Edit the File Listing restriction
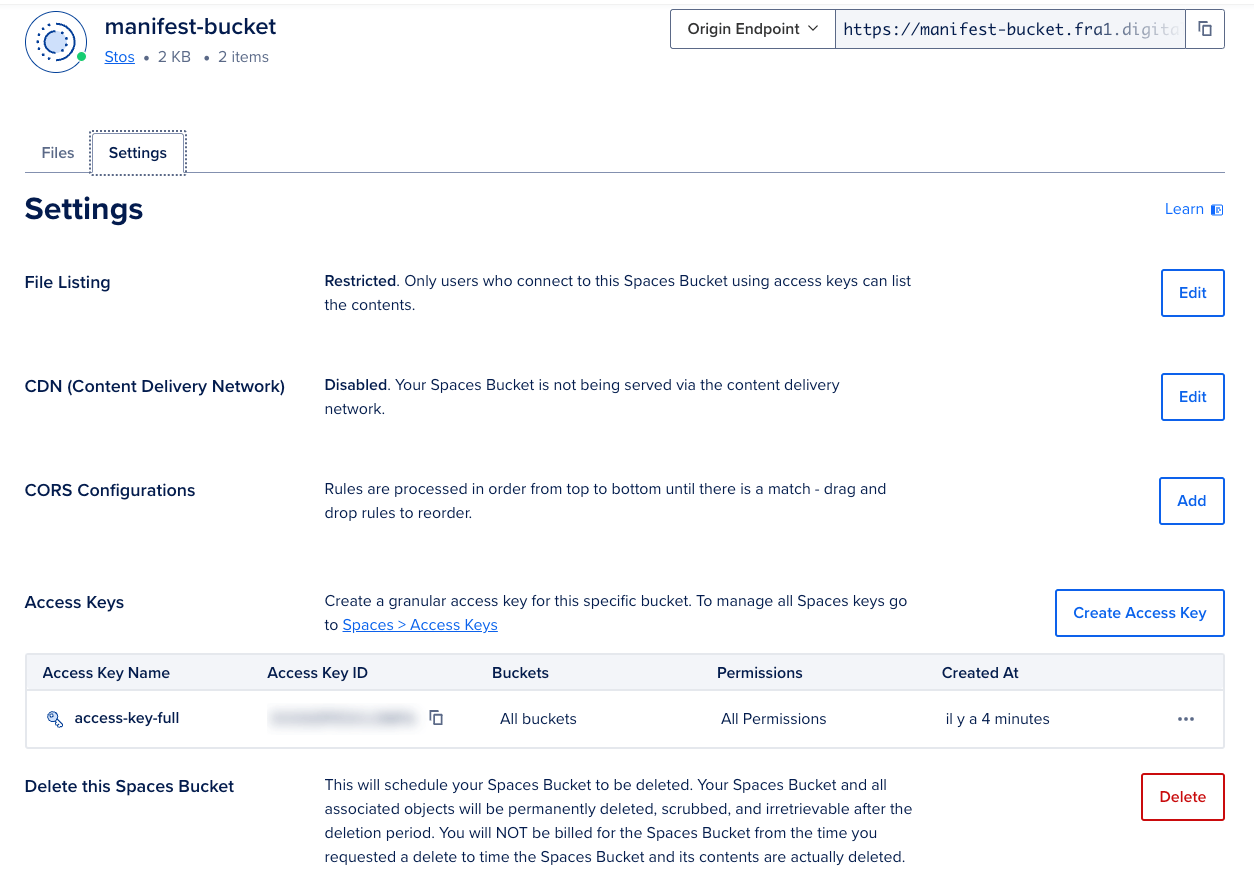1254x876 pixels. pyautogui.click(x=1192, y=292)
